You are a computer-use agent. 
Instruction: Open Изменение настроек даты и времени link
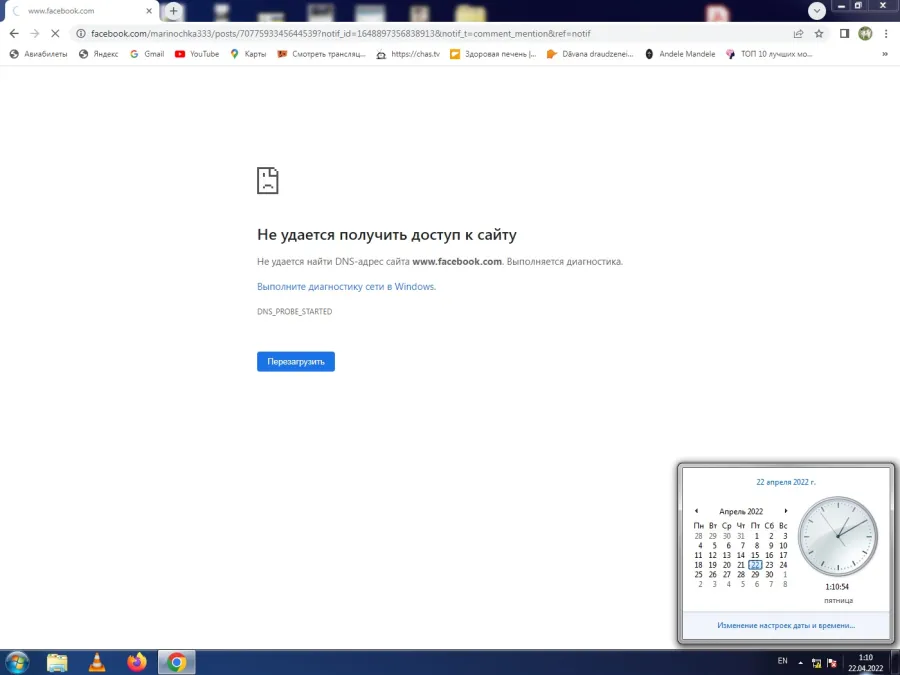[786, 626]
